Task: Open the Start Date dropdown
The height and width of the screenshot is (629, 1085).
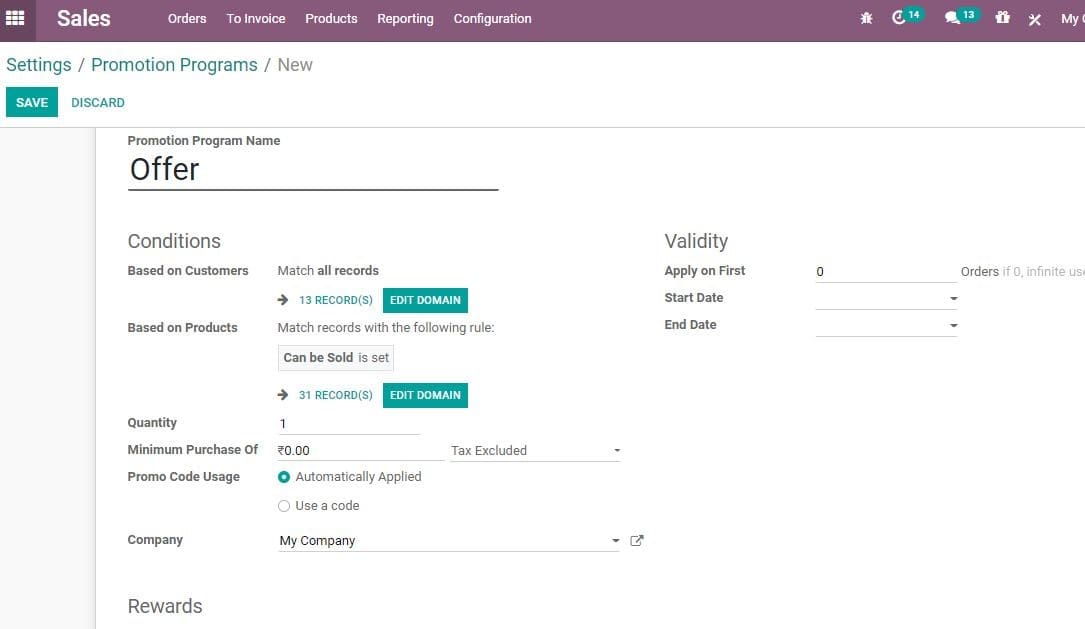Action: tap(953, 298)
